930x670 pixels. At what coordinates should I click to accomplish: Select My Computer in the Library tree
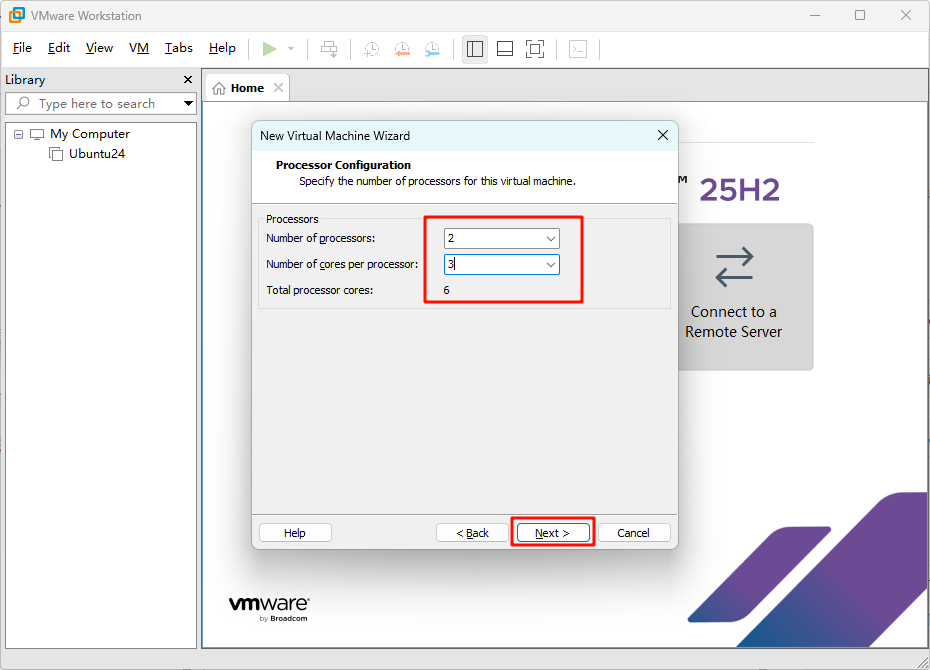point(90,134)
